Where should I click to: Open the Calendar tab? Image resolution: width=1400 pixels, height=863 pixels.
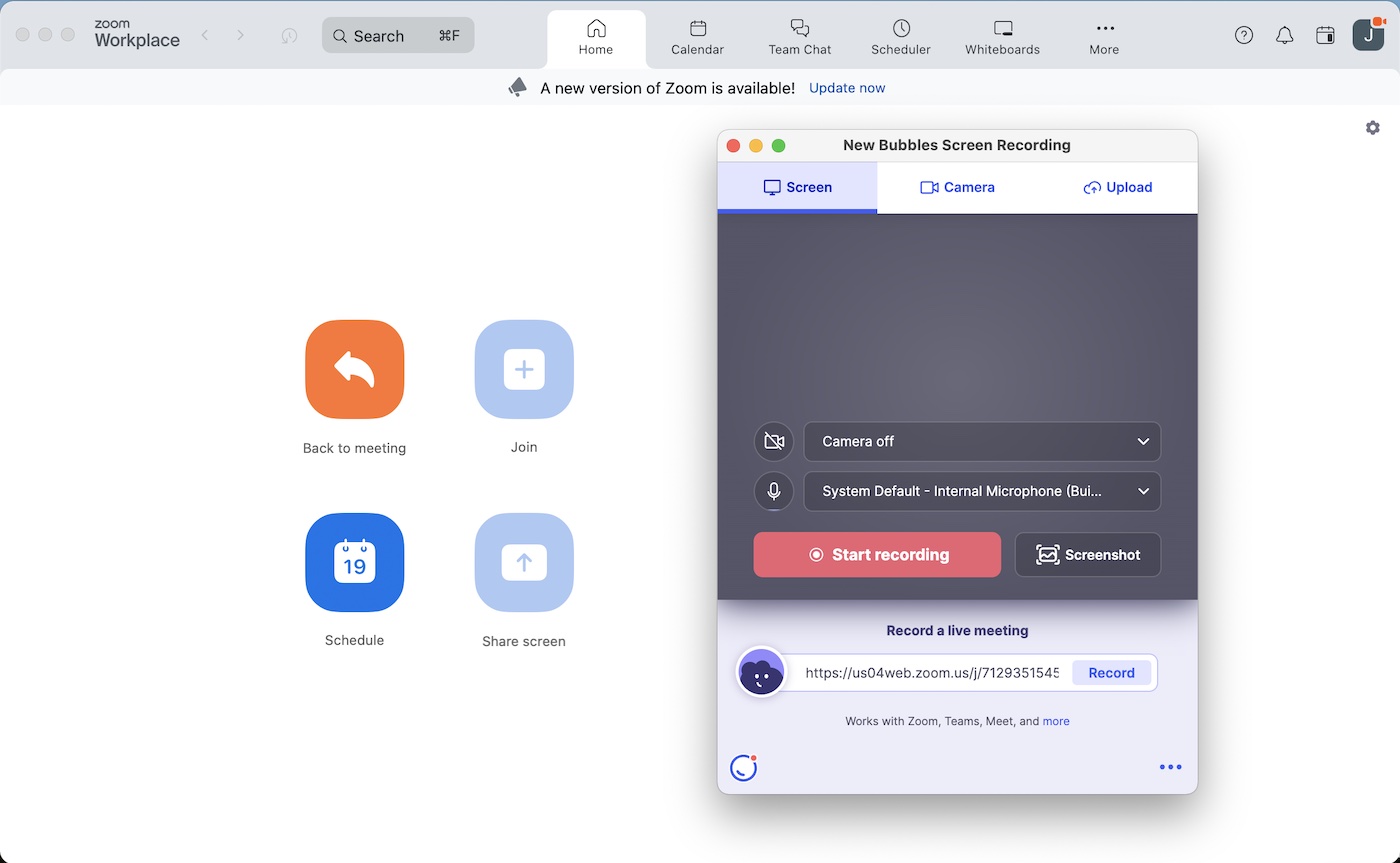(x=697, y=38)
